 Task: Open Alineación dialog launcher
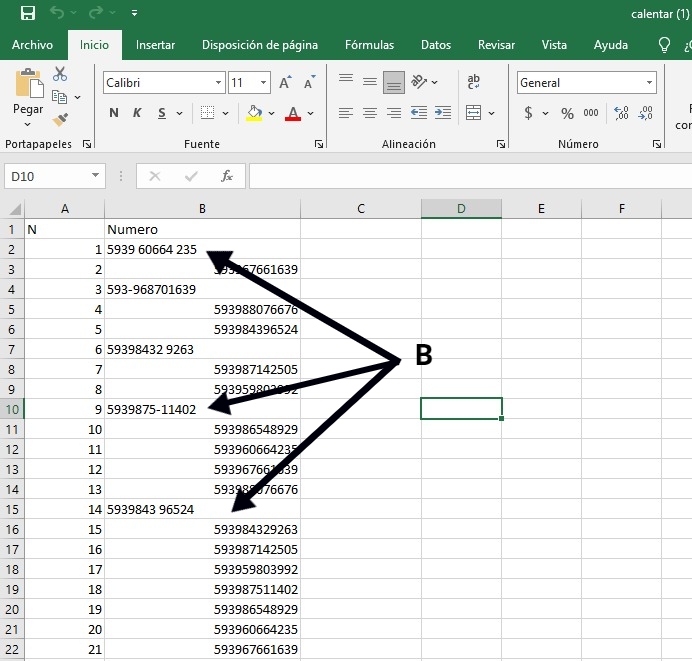pos(501,144)
